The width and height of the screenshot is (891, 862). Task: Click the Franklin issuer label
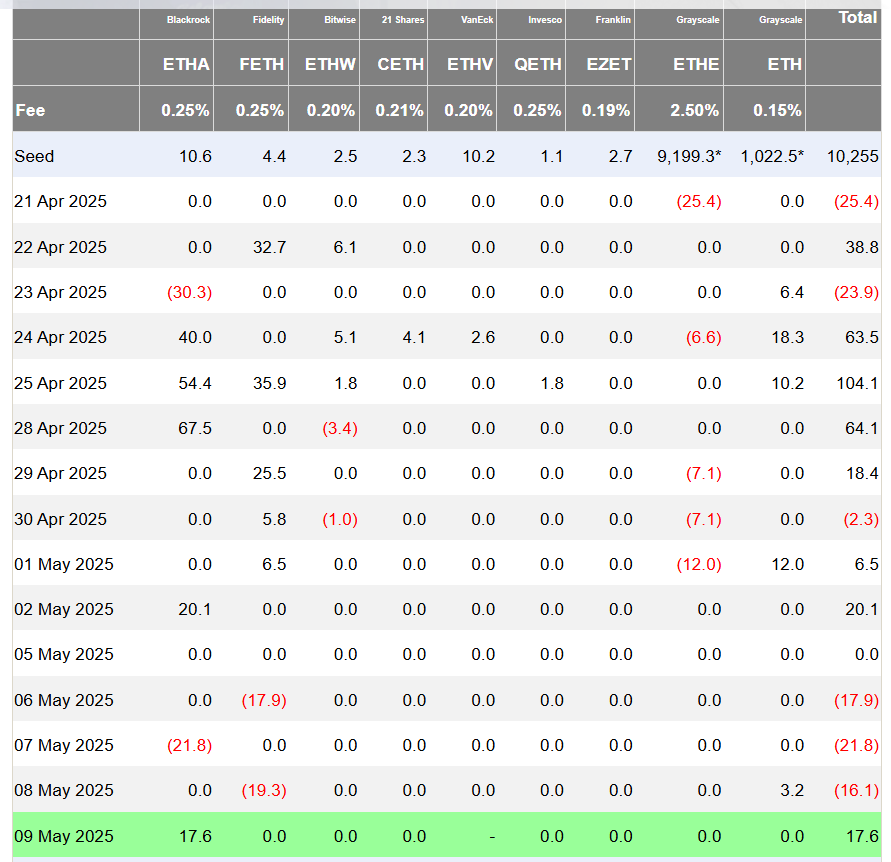coord(613,20)
